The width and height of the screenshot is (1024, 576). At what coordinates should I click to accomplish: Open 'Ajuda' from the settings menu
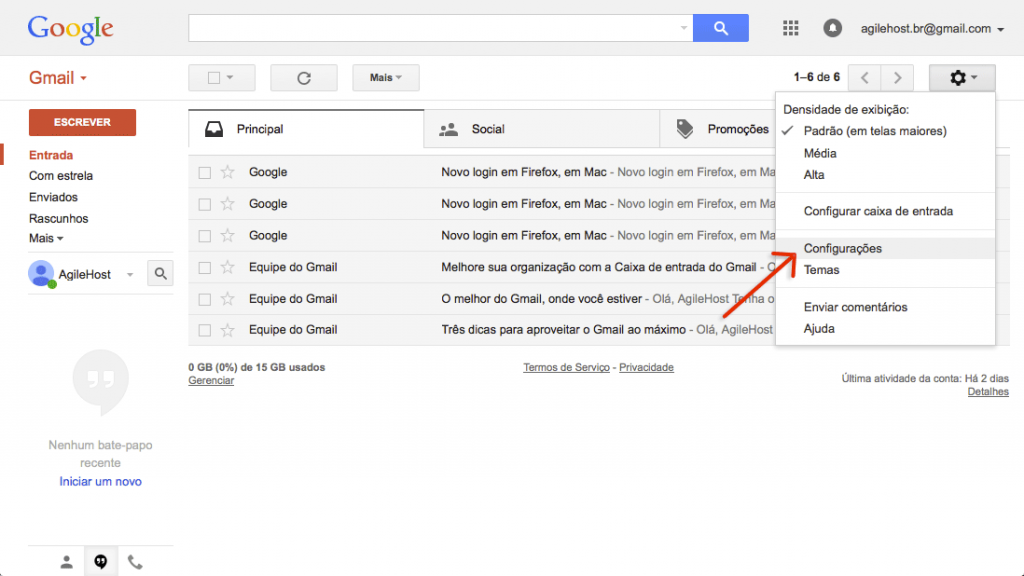click(x=819, y=328)
